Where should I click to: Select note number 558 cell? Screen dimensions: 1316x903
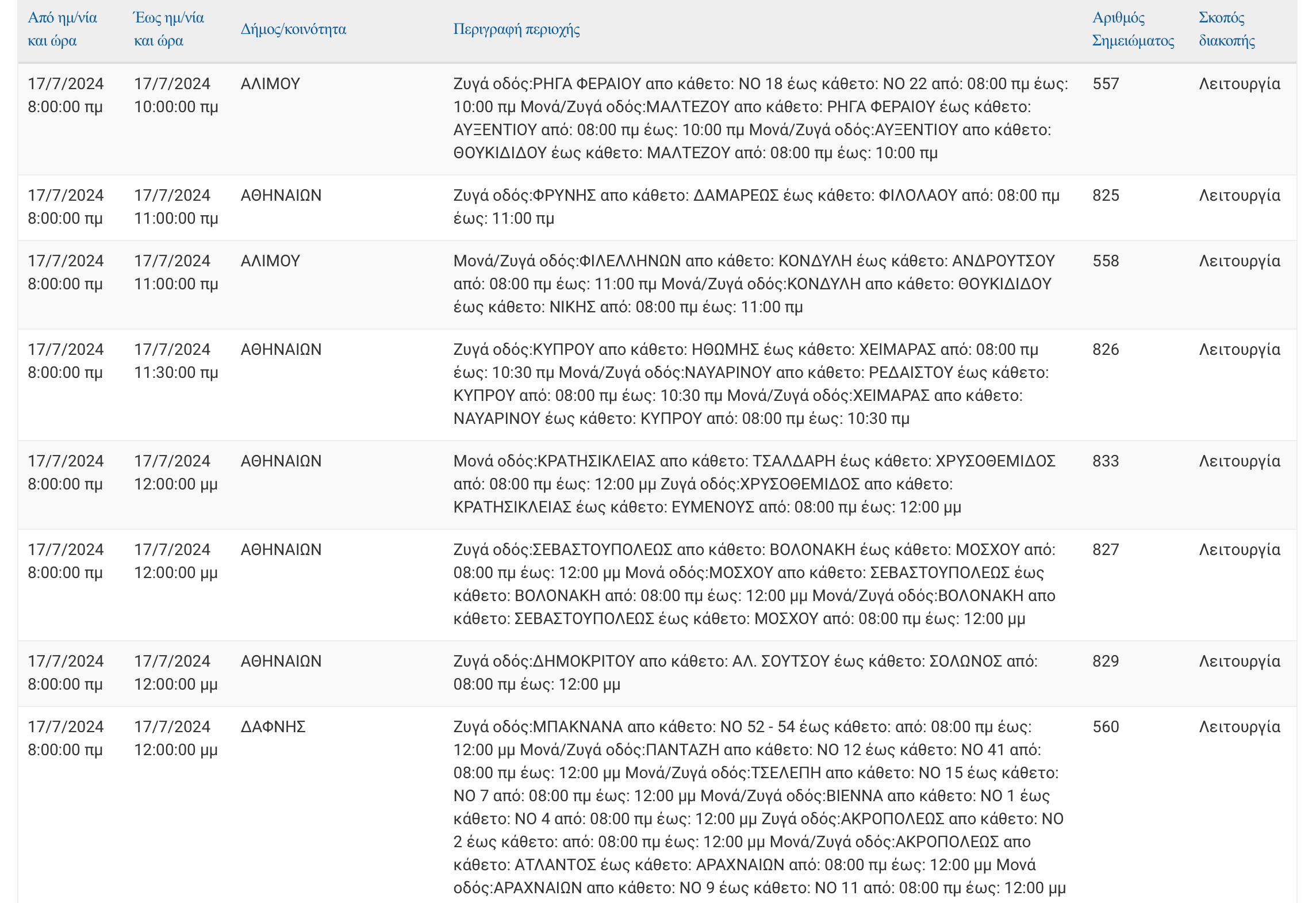(1106, 261)
